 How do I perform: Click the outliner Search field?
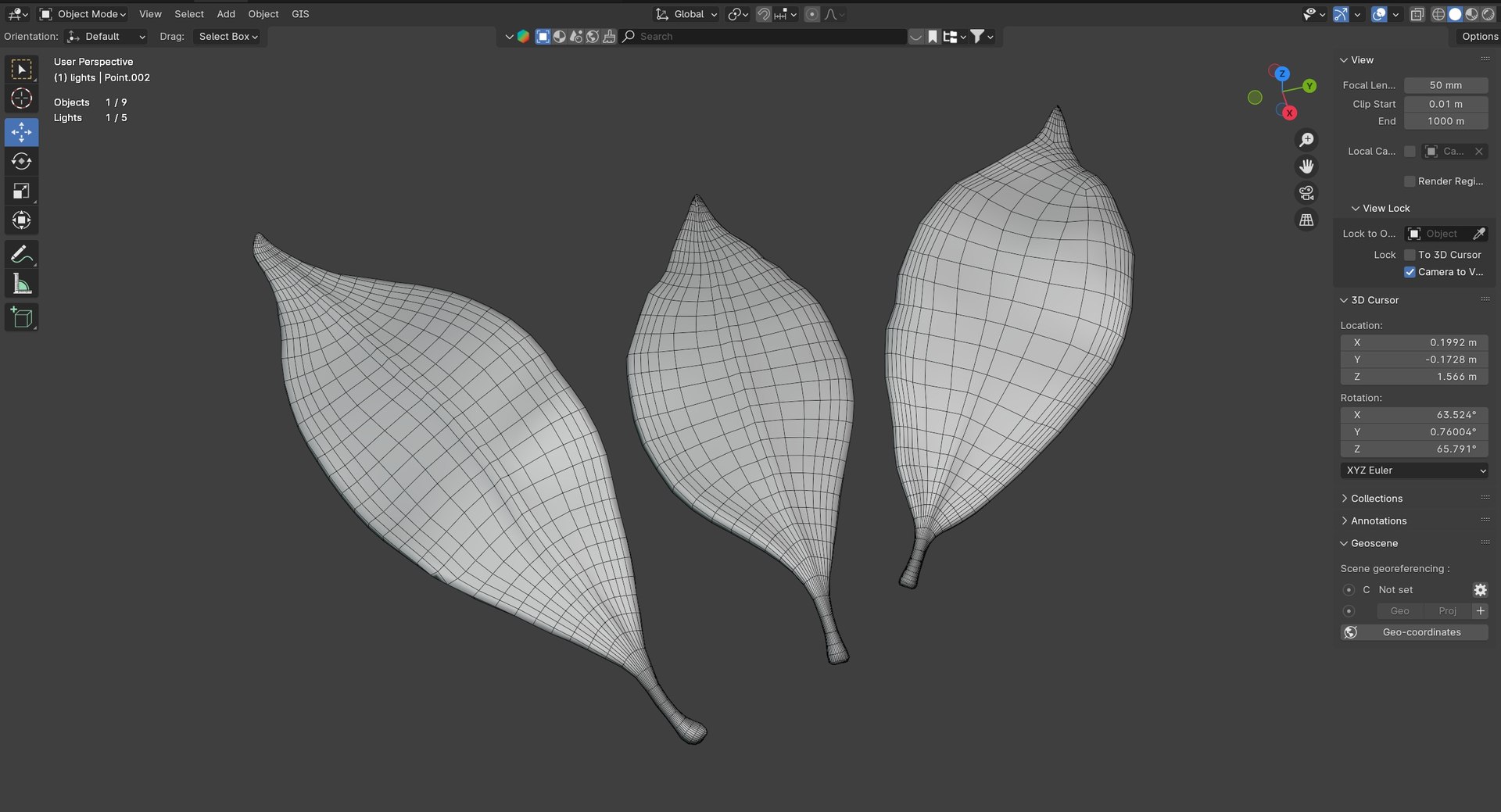click(x=763, y=37)
